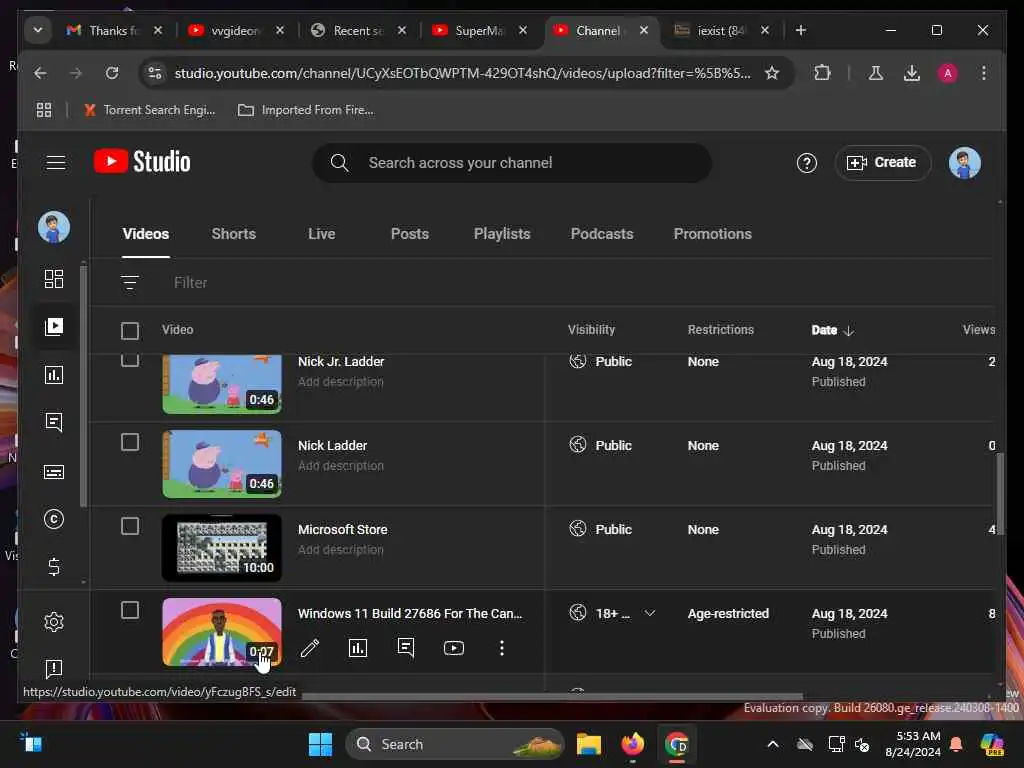The height and width of the screenshot is (768, 1024).
Task: Open File Explorer from the taskbar
Action: pyautogui.click(x=588, y=744)
